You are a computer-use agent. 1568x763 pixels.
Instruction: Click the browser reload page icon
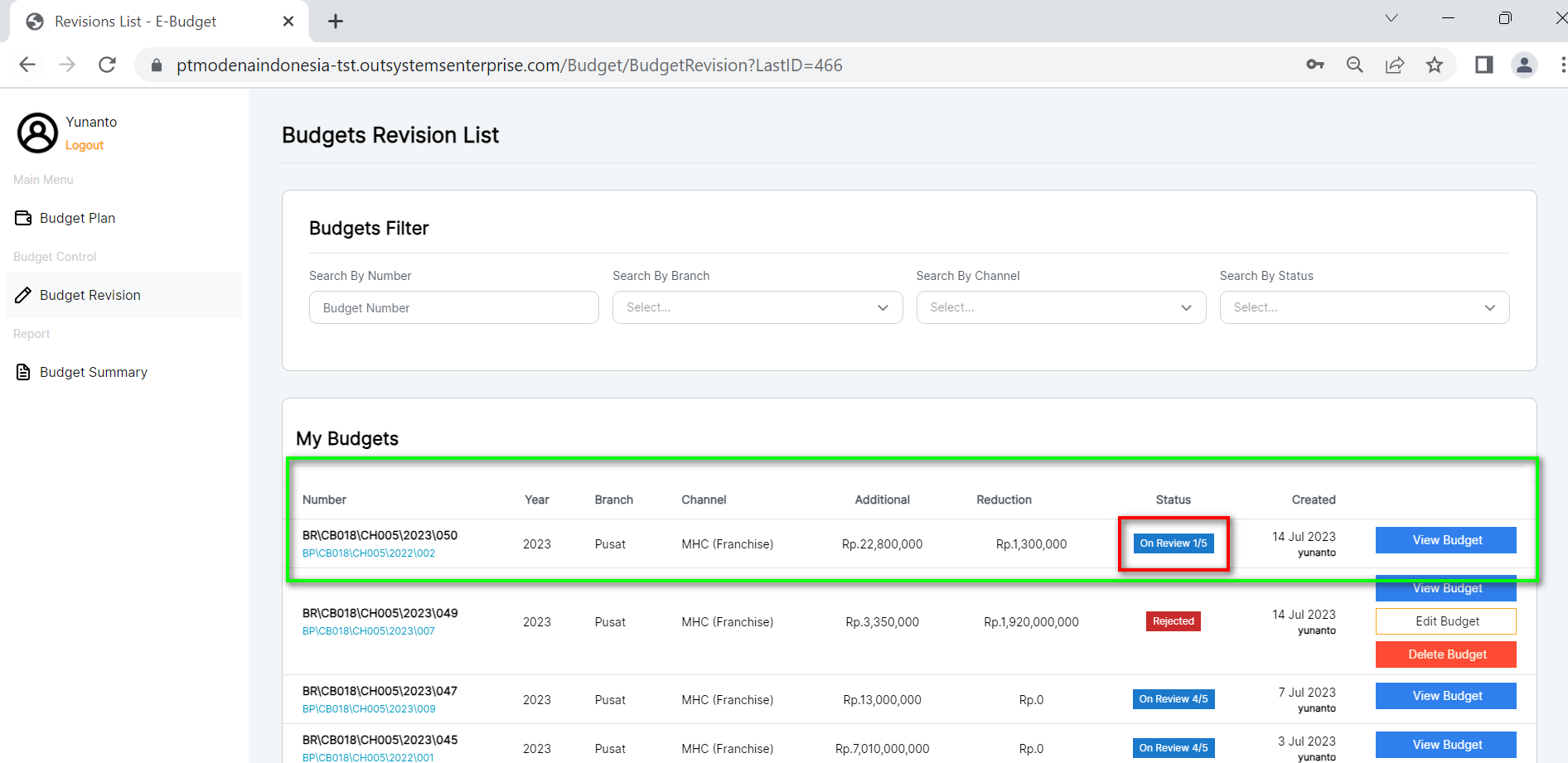point(107,65)
